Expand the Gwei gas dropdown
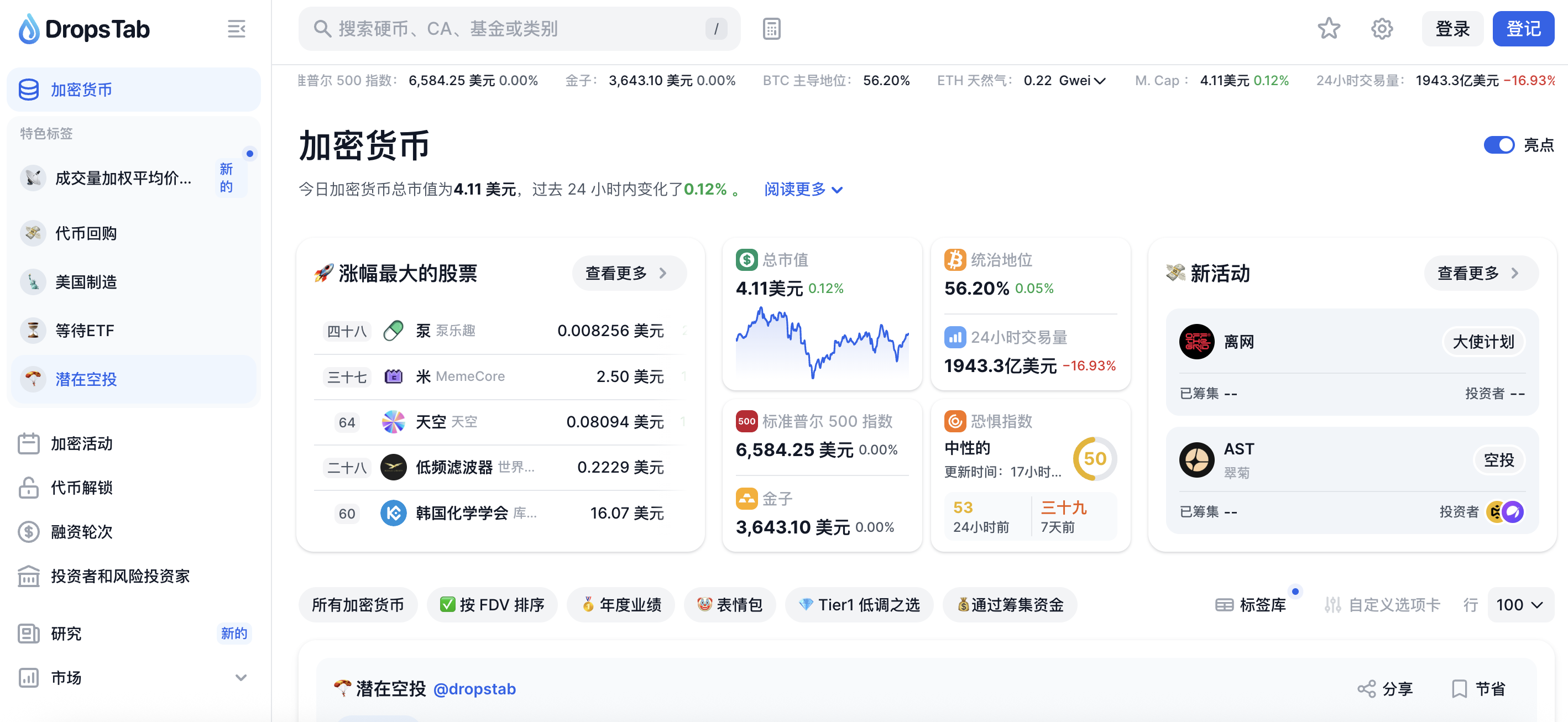Screen dimensions: 1568x722 tap(1099, 80)
